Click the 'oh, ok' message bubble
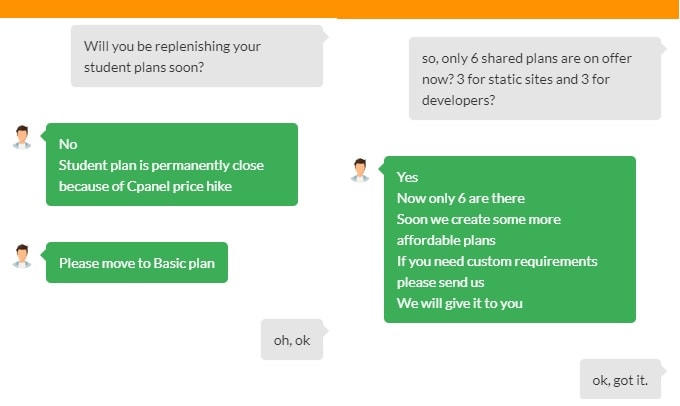 click(292, 340)
